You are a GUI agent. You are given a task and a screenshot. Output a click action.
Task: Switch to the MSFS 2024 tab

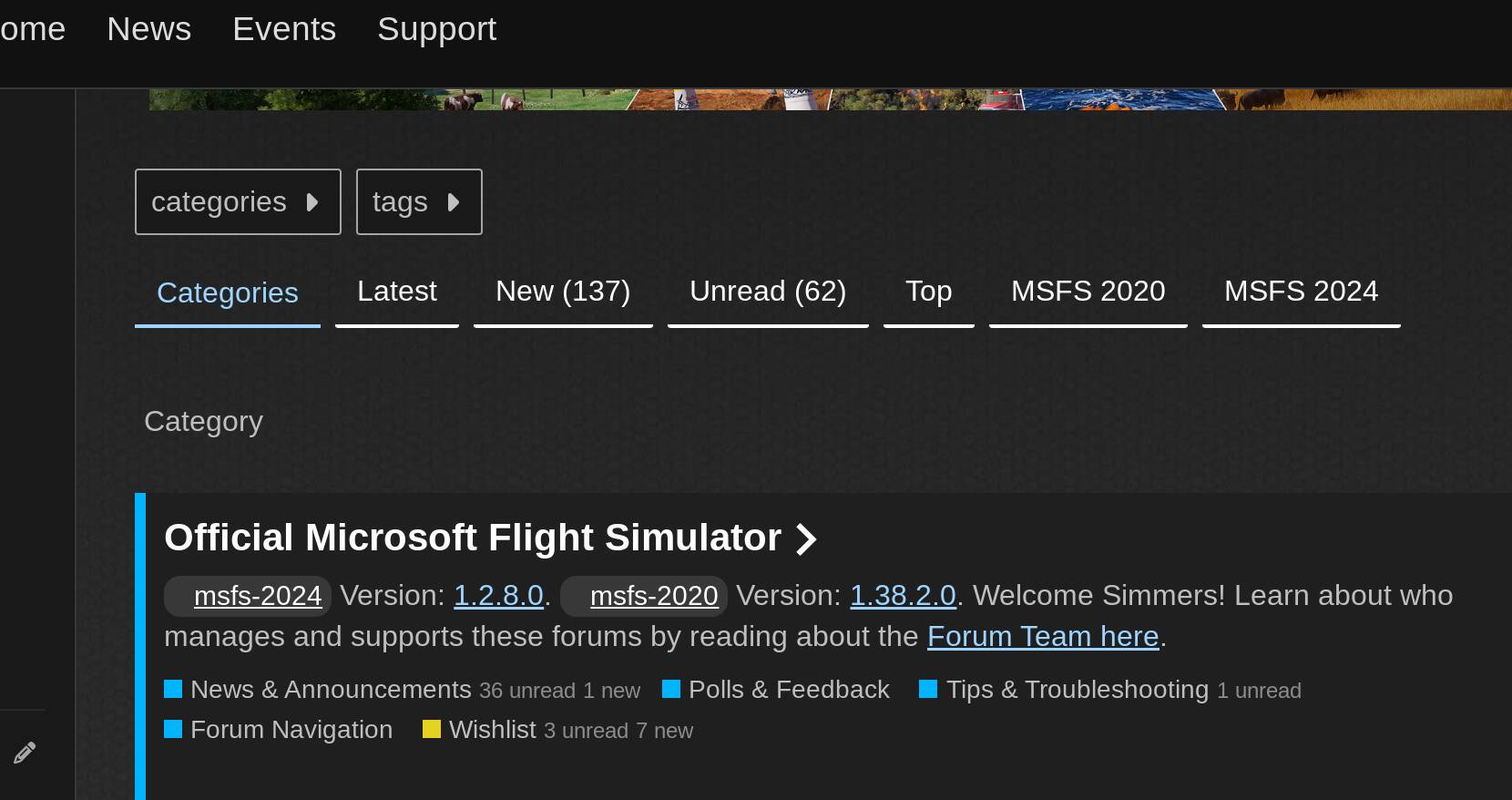point(1301,291)
